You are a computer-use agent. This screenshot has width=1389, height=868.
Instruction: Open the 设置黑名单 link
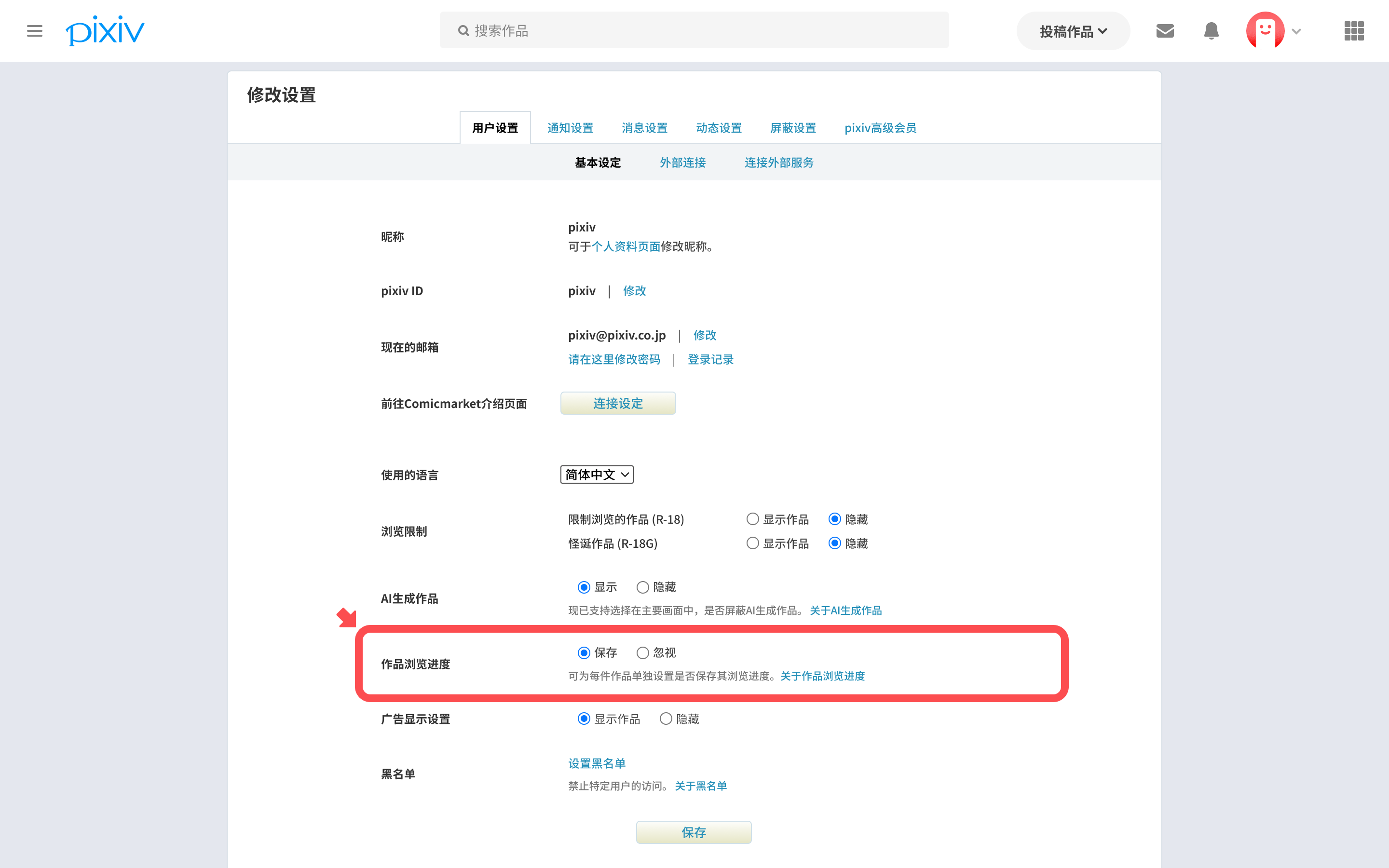click(596, 763)
